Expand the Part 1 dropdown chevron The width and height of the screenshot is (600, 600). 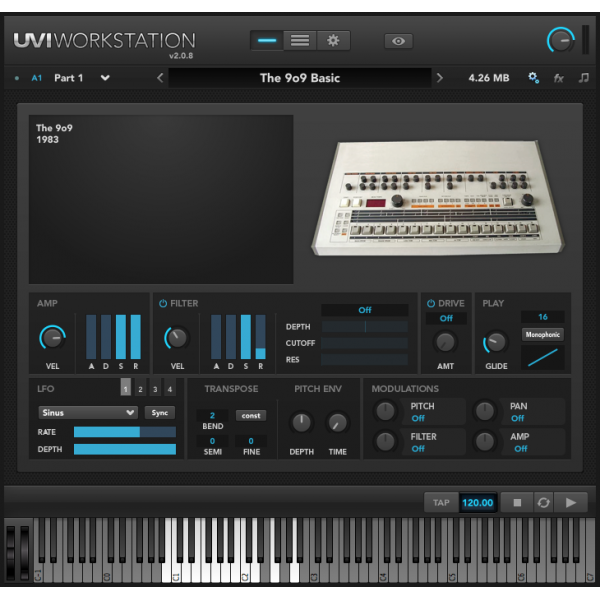[x=105, y=78]
